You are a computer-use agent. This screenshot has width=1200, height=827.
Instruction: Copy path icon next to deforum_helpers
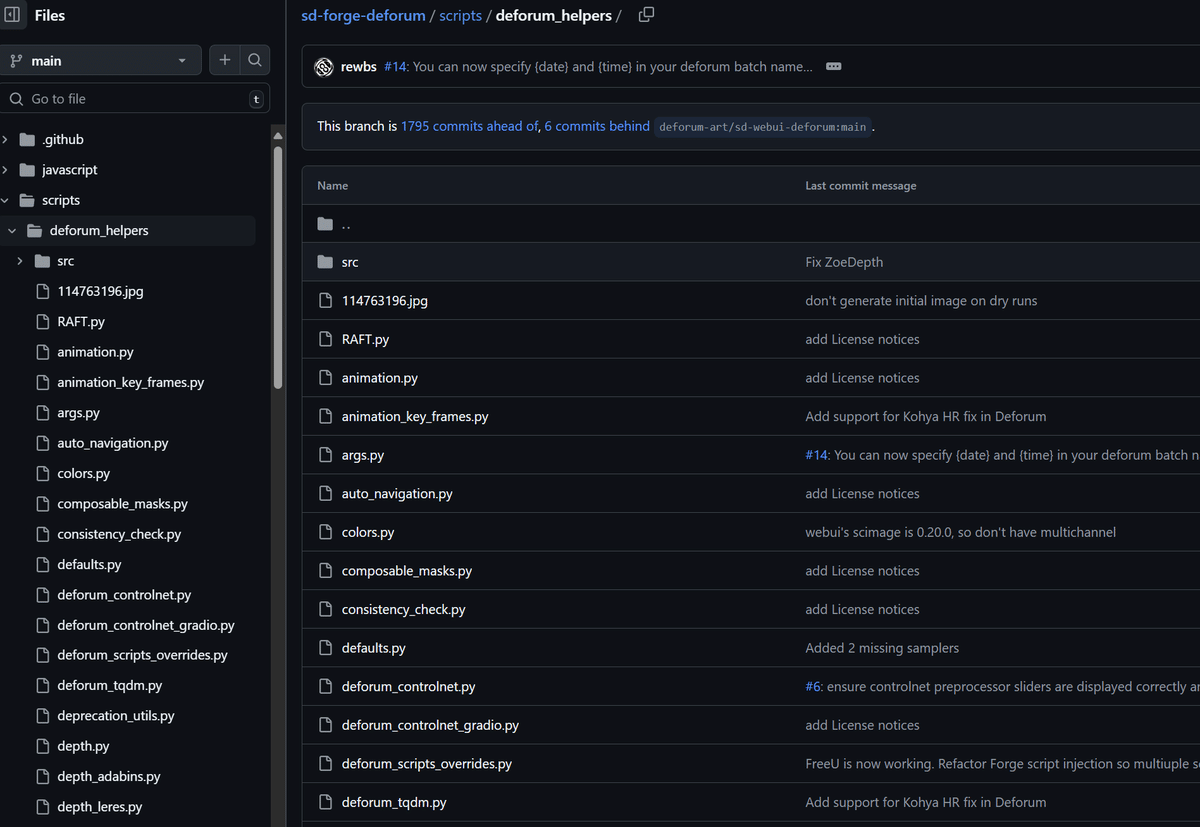click(646, 15)
